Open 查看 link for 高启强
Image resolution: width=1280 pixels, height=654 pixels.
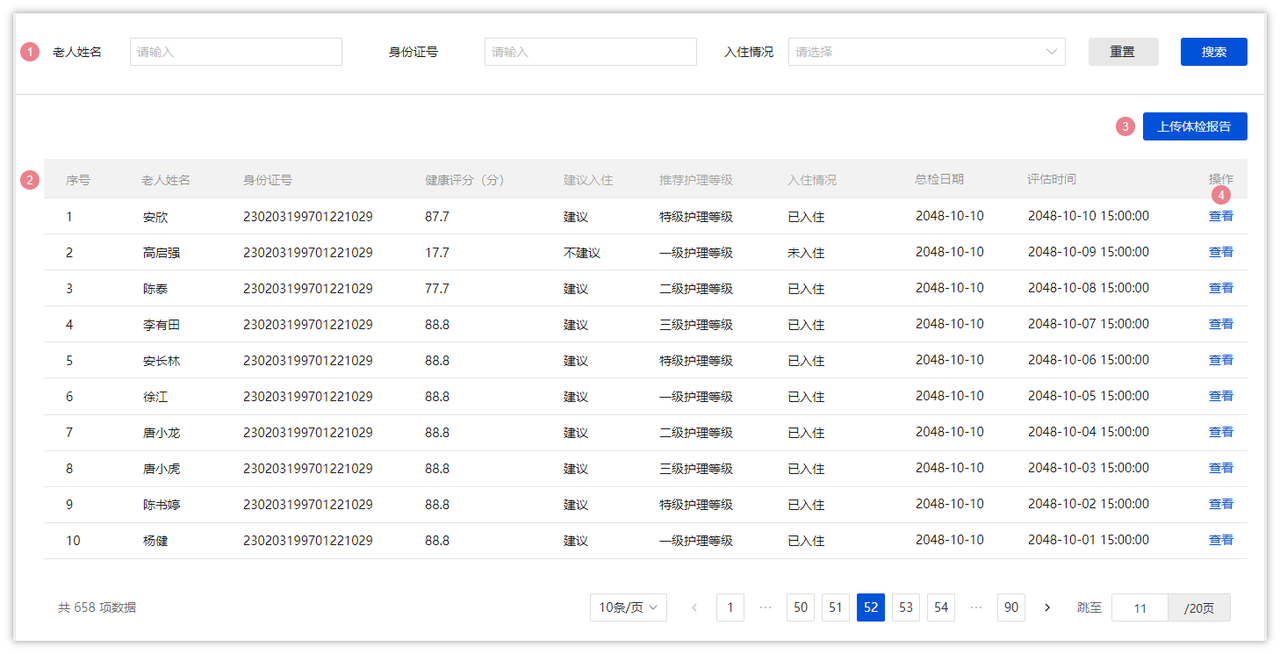(x=1221, y=252)
